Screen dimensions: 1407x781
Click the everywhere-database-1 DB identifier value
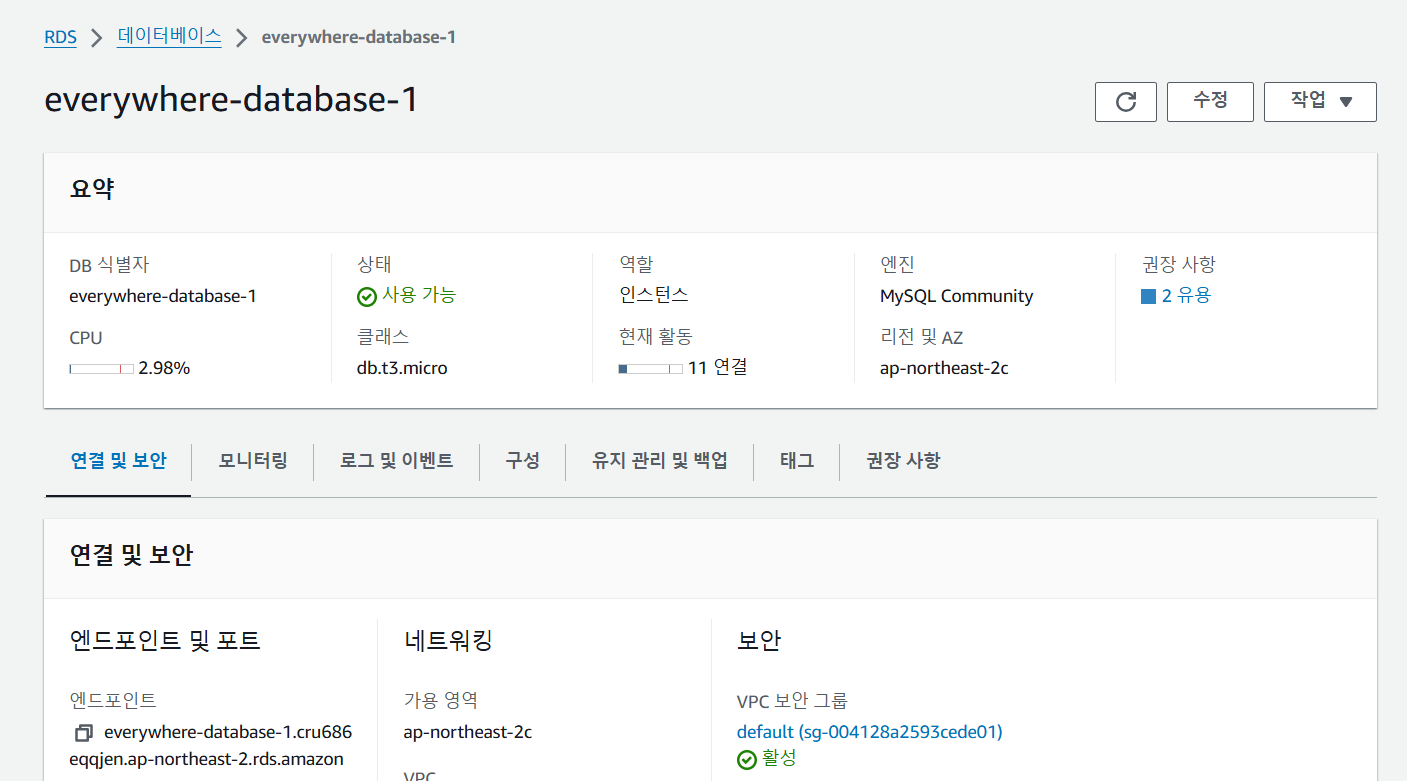point(162,296)
